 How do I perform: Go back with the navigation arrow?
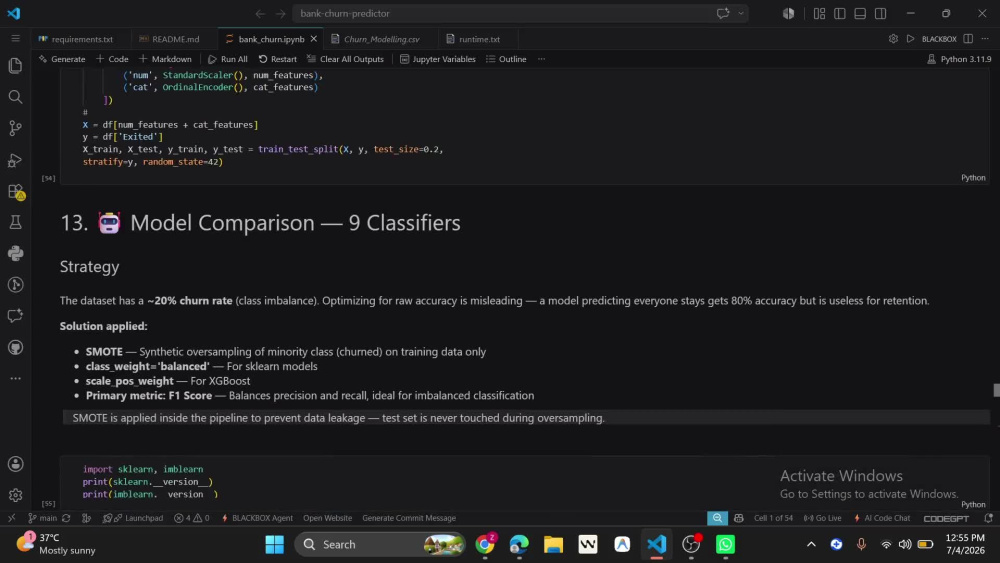260,13
